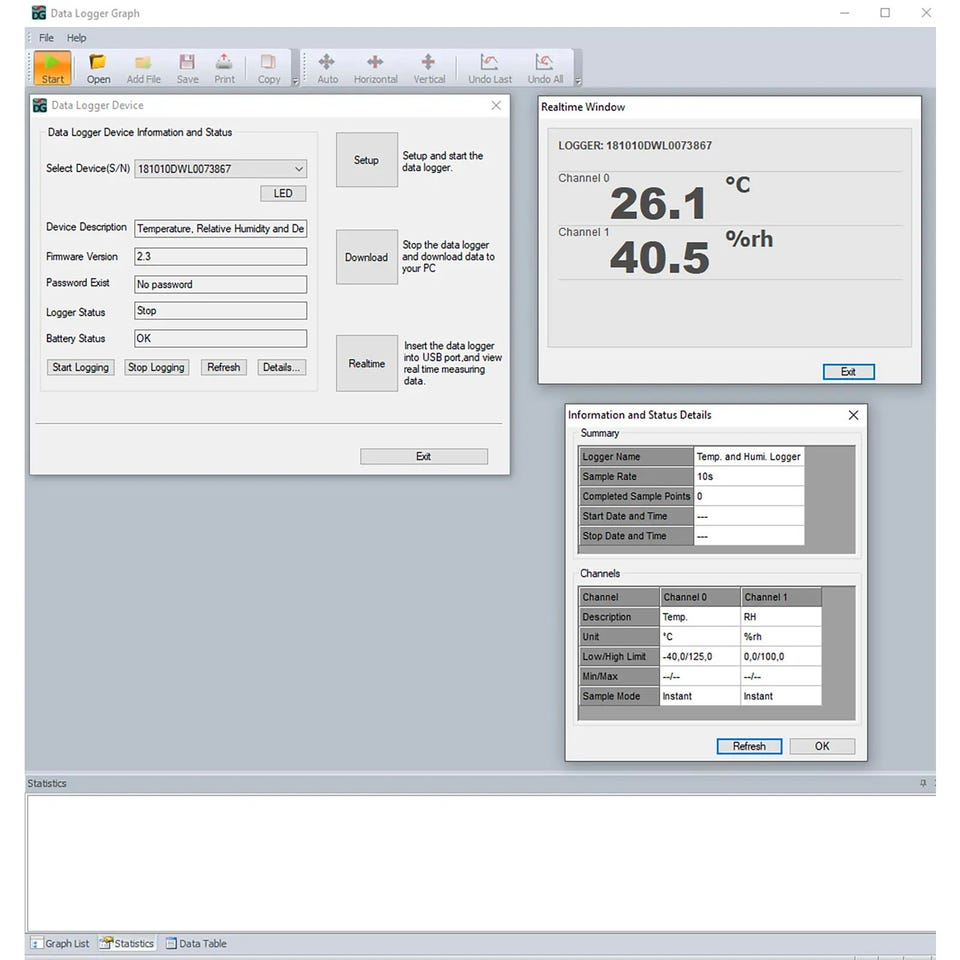Click the 26.1 temperature reading

pyautogui.click(x=659, y=204)
